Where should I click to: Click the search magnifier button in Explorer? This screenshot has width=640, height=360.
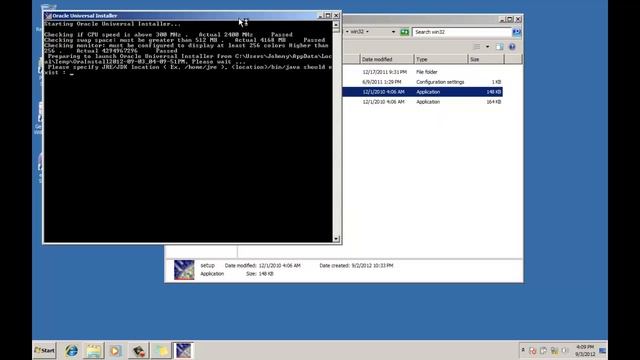click(x=516, y=32)
